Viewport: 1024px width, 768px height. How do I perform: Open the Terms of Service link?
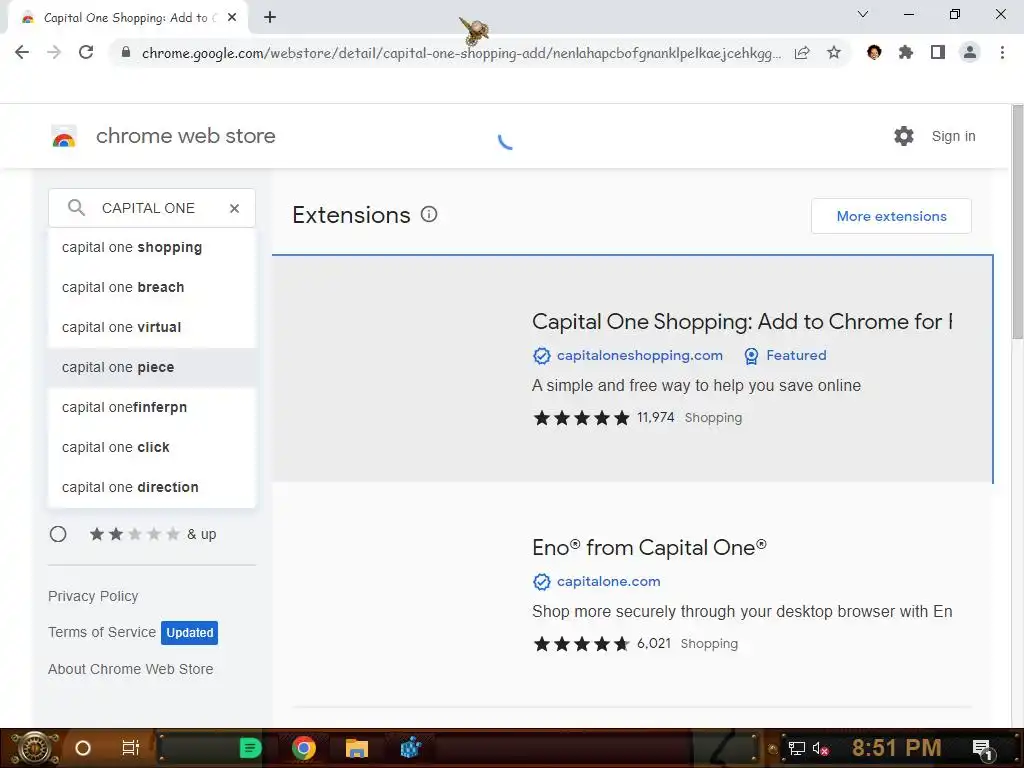click(102, 632)
